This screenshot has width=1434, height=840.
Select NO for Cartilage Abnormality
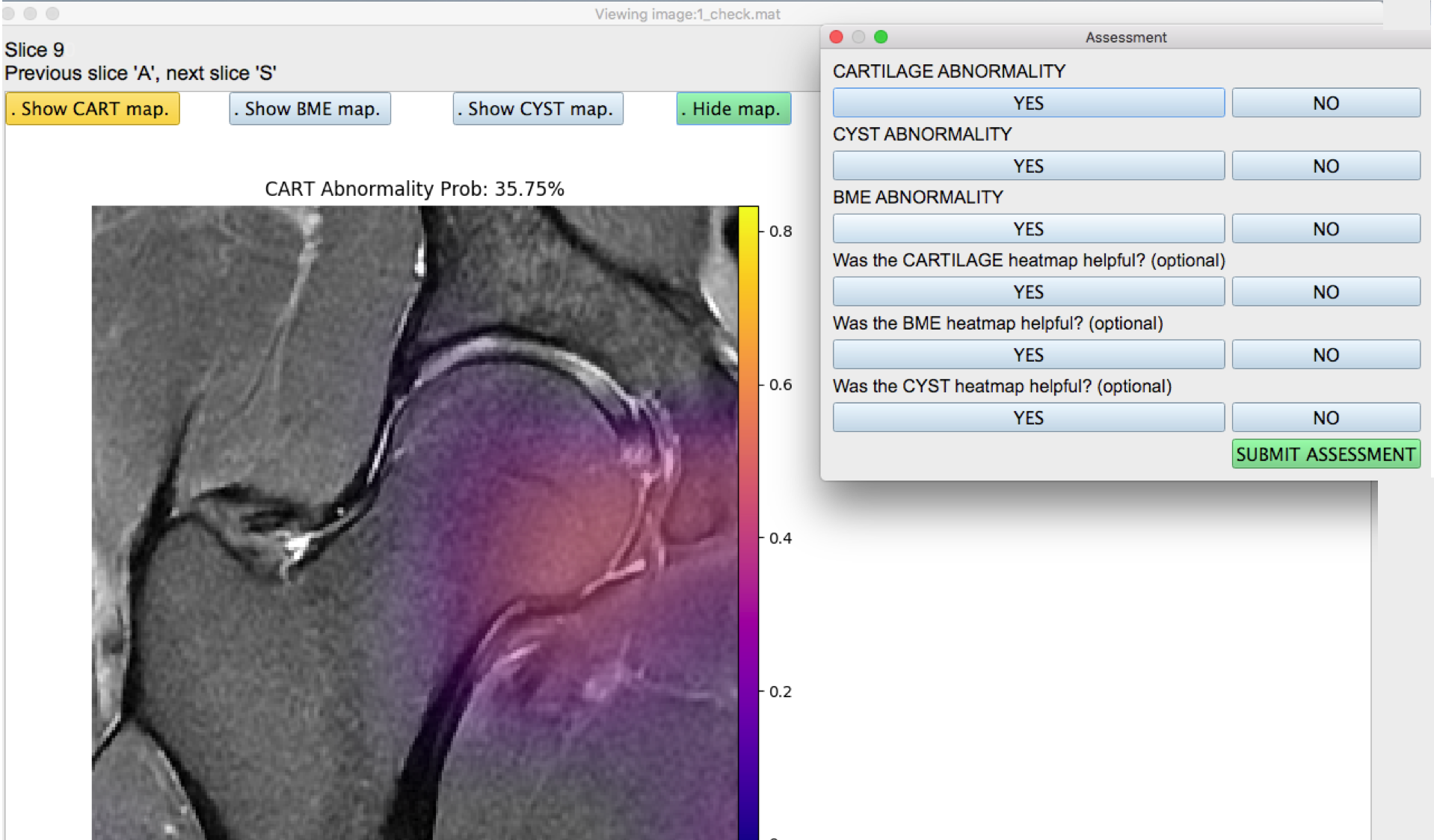point(1326,103)
